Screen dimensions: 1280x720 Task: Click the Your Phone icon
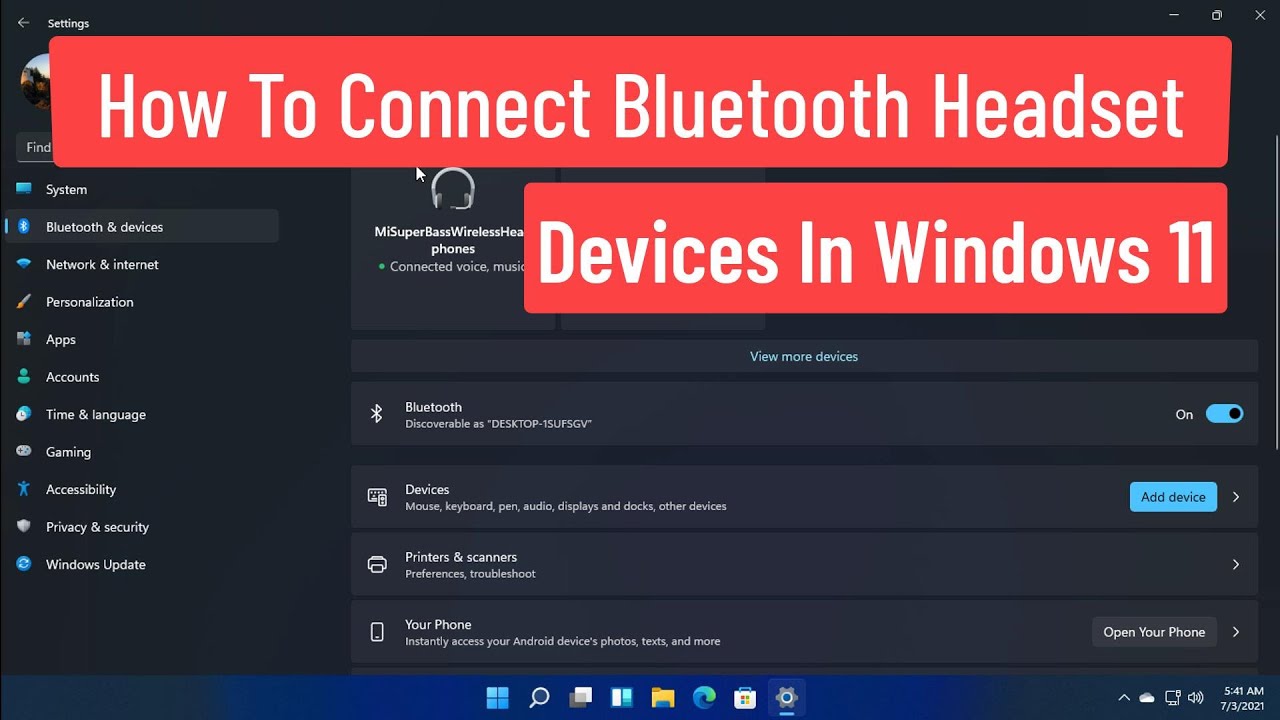tap(377, 632)
